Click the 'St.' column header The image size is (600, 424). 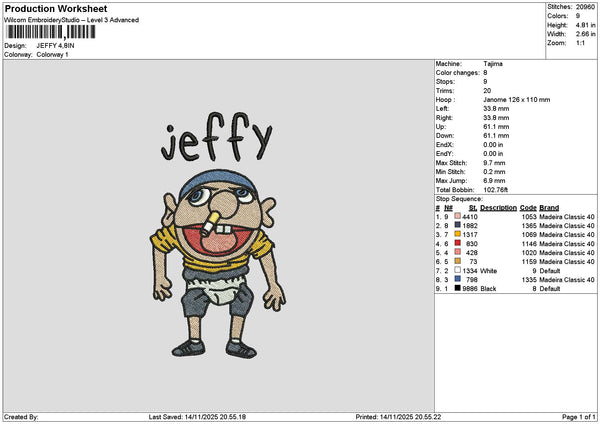point(473,208)
